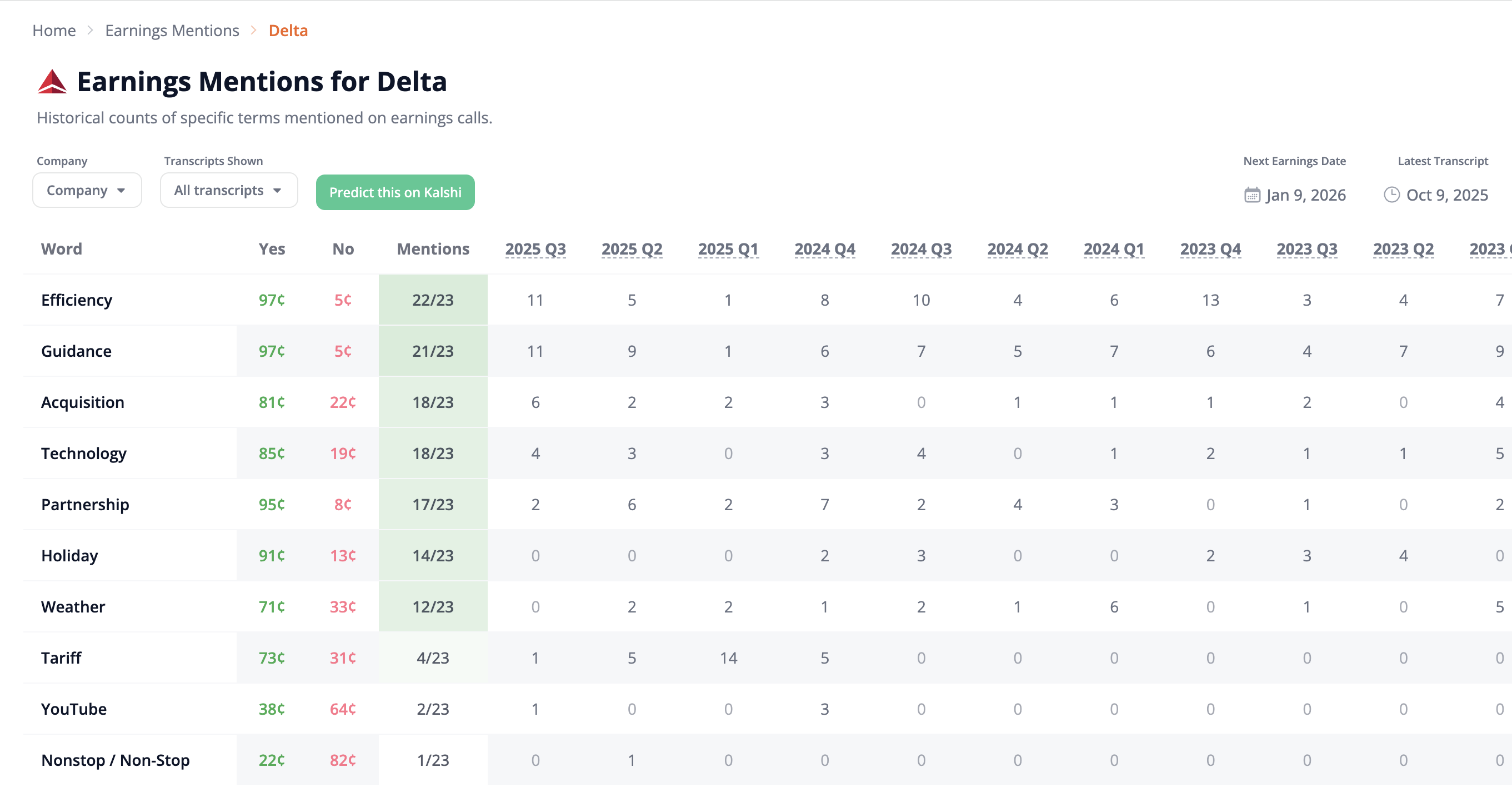Open the Earnings Mentions breadcrumb link
The width and height of the screenshot is (1512, 787).
172,30
